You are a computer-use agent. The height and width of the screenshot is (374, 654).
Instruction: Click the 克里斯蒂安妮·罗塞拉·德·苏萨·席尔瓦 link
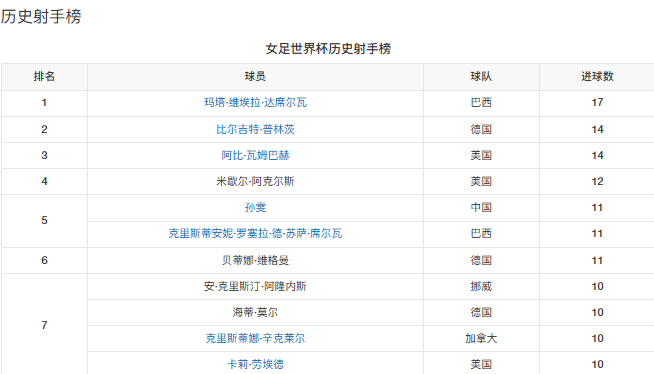tap(255, 233)
